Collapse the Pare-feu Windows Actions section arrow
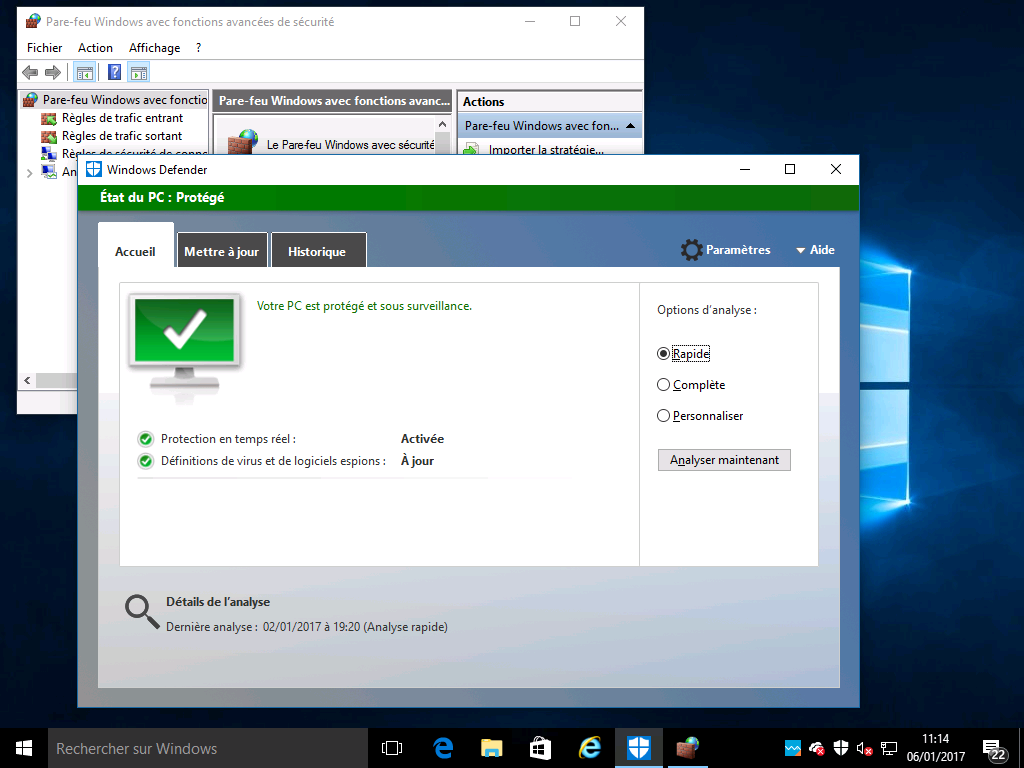The image size is (1024, 768). click(630, 126)
